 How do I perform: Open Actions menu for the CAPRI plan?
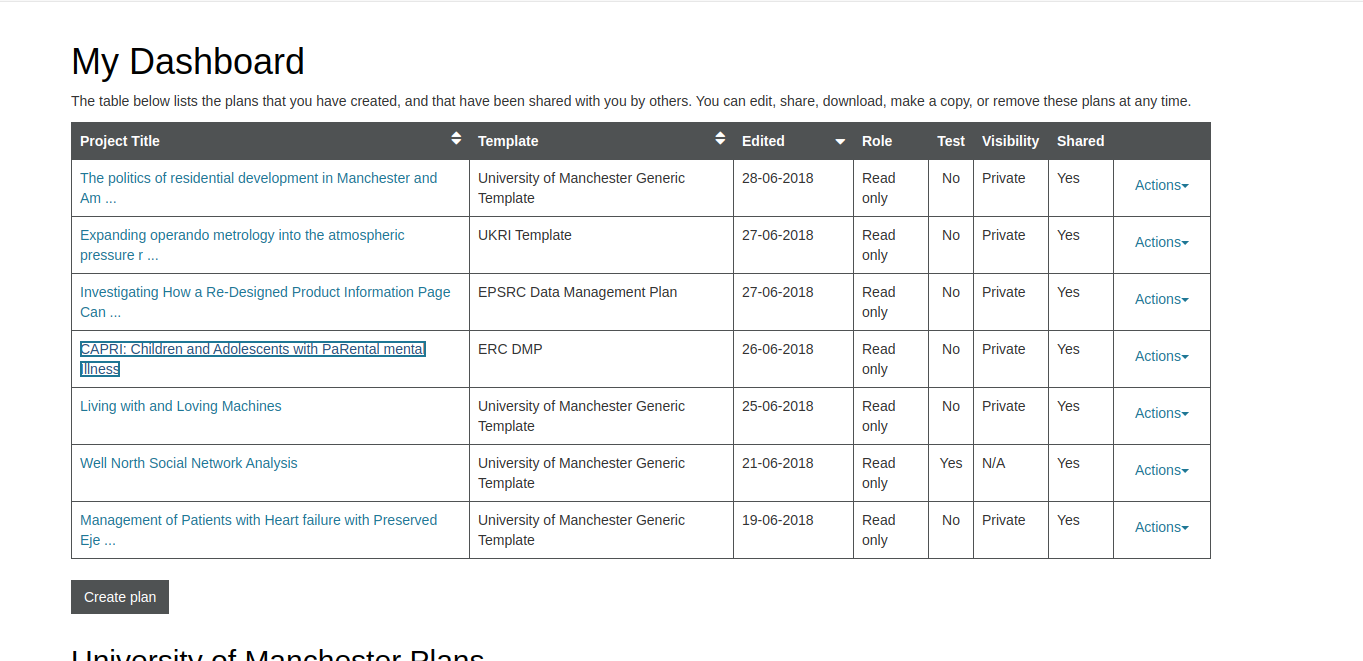pyautogui.click(x=1160, y=356)
